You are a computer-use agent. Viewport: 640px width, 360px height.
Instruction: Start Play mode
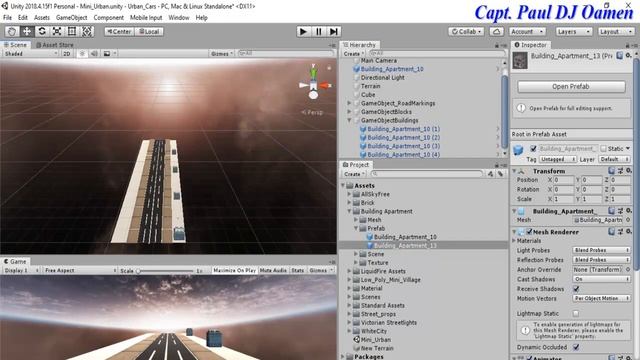pyautogui.click(x=303, y=31)
